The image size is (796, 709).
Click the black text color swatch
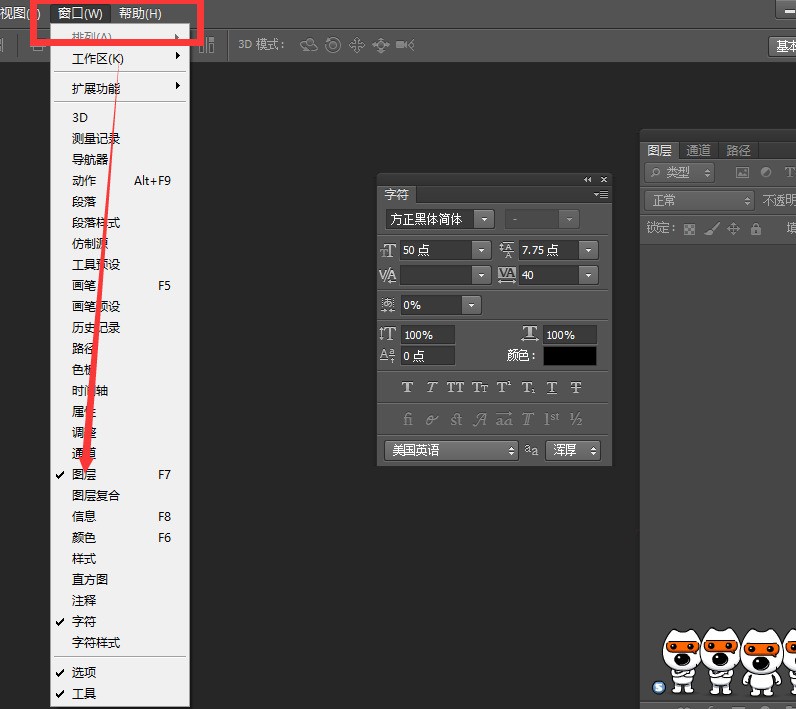(569, 356)
